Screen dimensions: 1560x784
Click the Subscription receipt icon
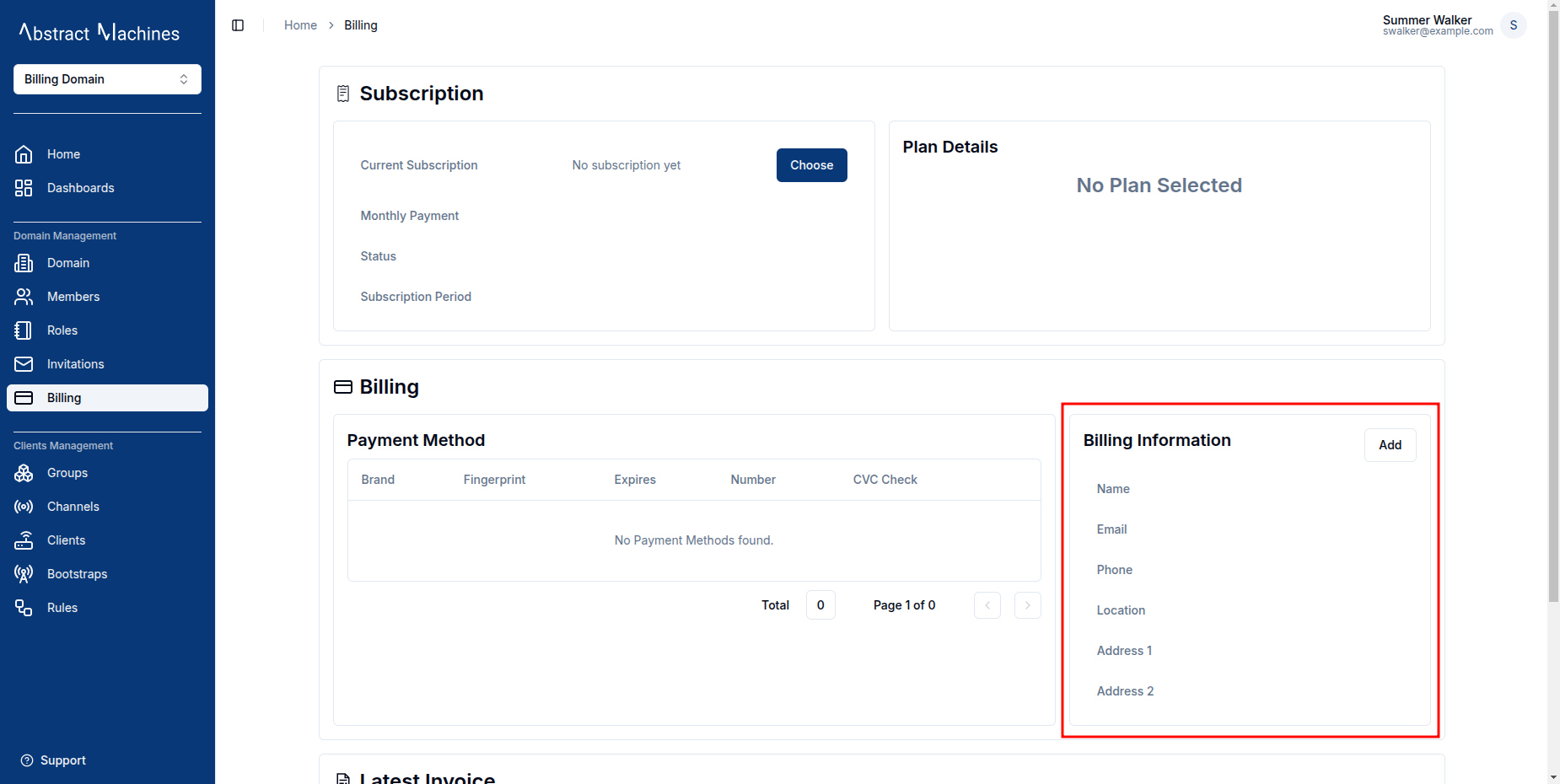[x=343, y=94]
